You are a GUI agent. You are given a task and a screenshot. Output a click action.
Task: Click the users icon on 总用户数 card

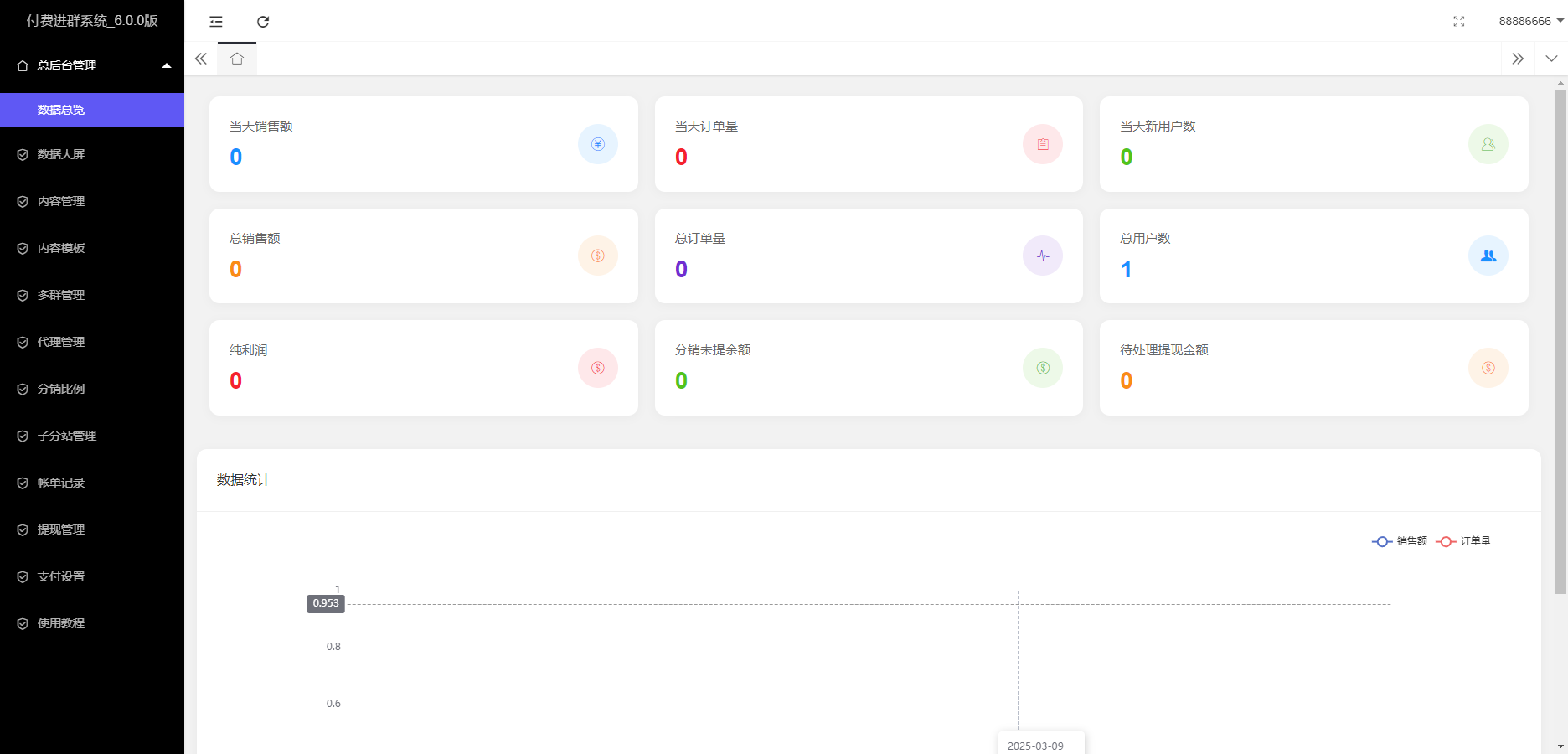tap(1488, 256)
